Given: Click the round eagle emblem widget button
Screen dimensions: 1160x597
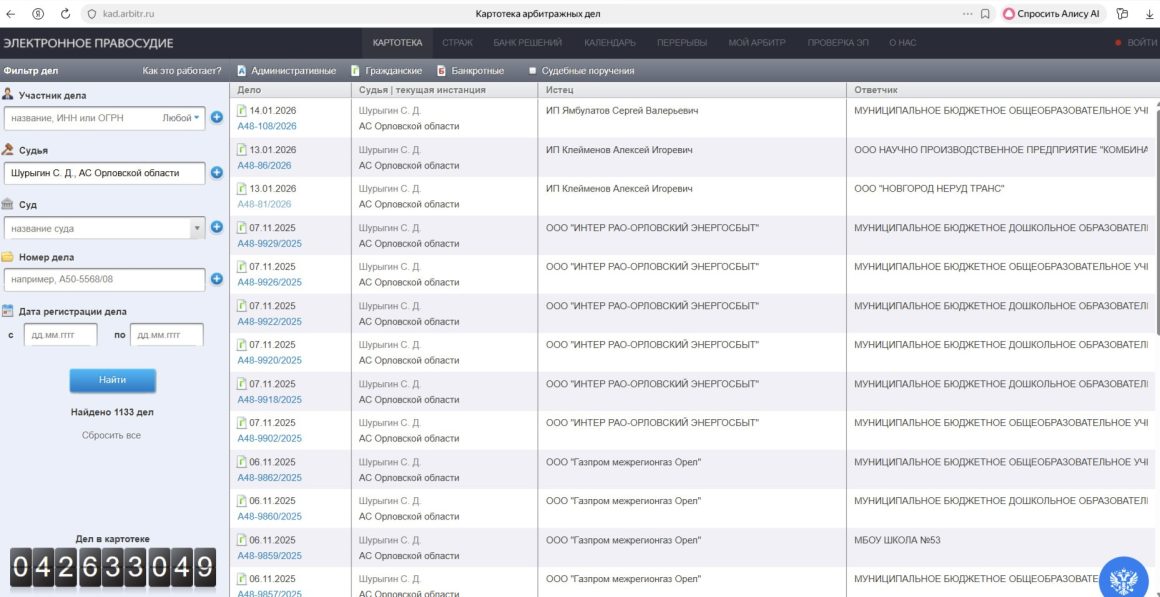Looking at the screenshot, I should pos(1128,575).
